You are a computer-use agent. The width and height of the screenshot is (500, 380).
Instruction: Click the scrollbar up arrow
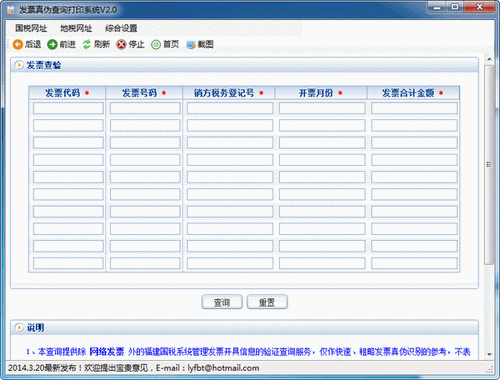click(489, 59)
